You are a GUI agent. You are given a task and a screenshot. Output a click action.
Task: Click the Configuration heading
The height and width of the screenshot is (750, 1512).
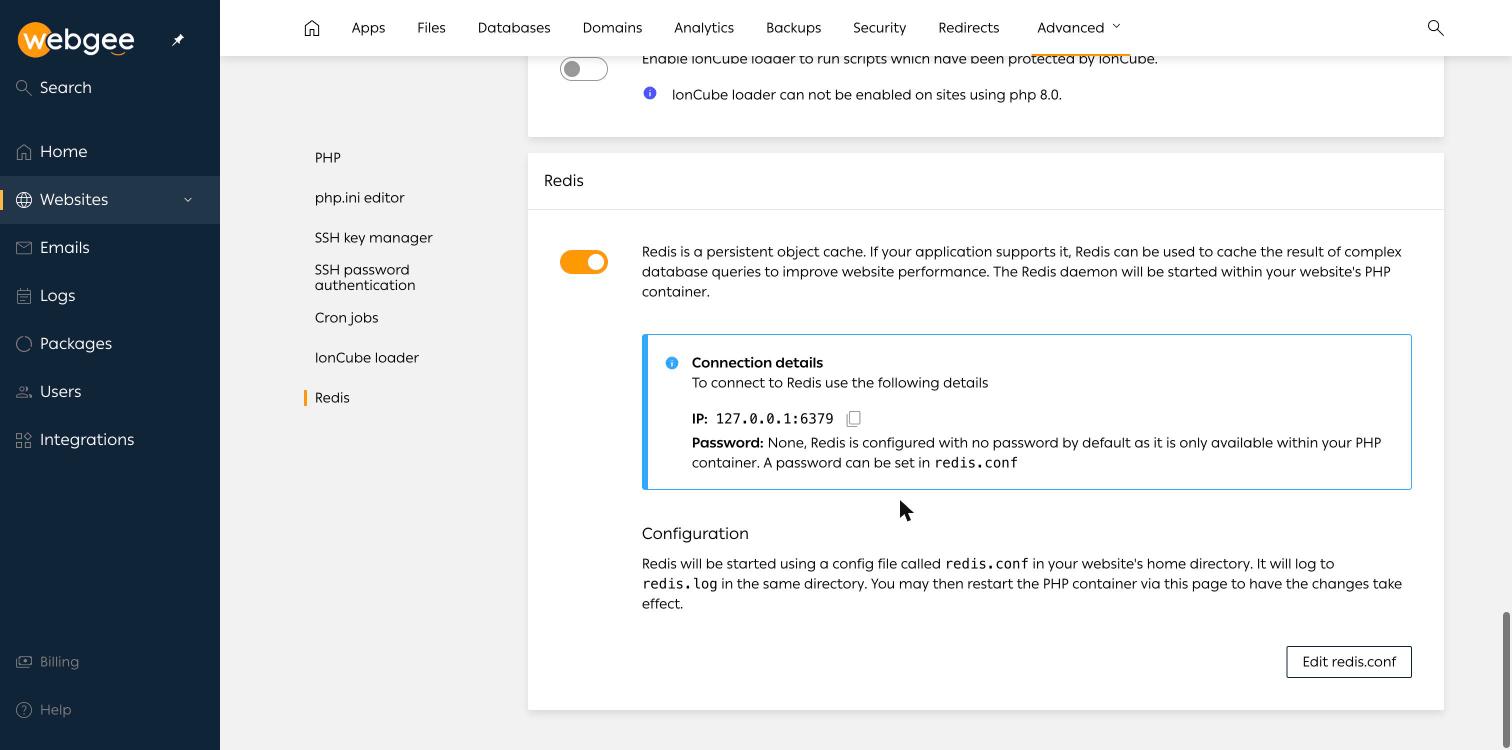click(x=695, y=534)
